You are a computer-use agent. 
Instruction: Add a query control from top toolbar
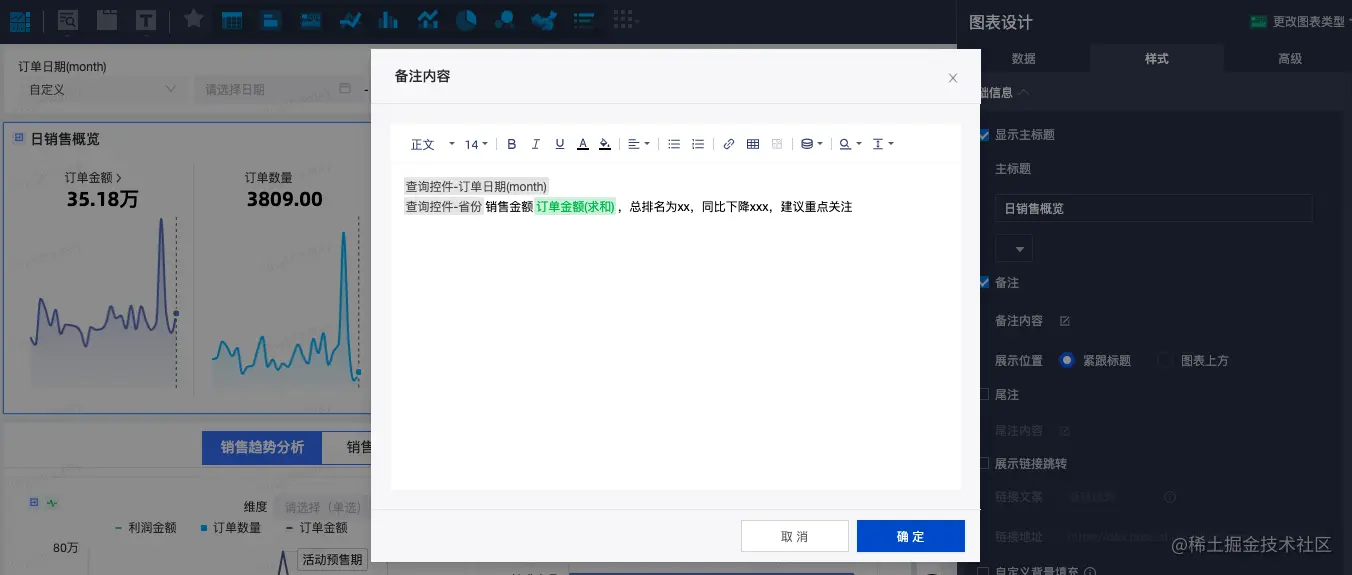68,19
